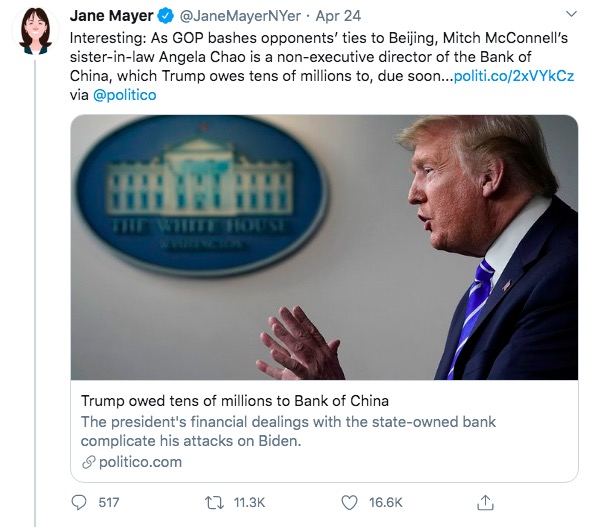Click the share upload icon

485,503
